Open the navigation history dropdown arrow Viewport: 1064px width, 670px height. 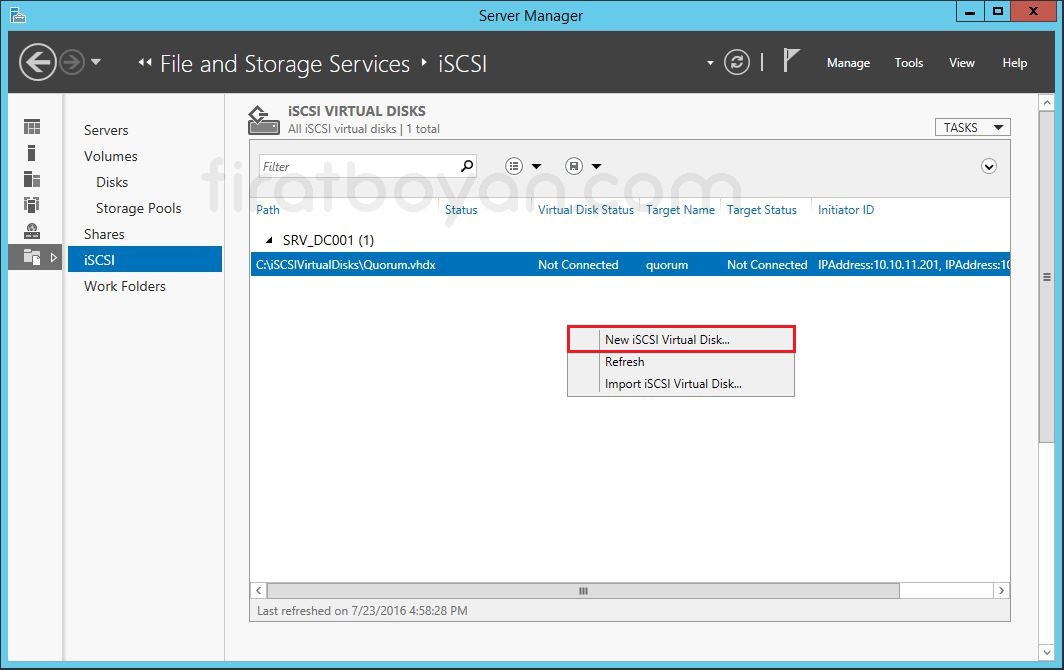(x=96, y=62)
